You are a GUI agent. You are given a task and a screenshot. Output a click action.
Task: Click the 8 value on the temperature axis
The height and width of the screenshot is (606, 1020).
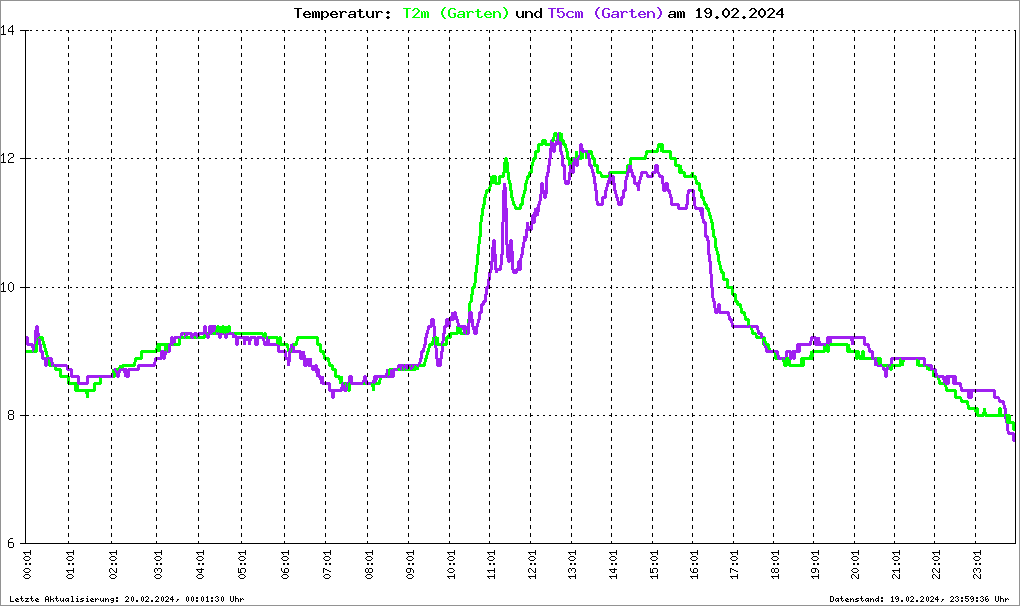pos(11,415)
